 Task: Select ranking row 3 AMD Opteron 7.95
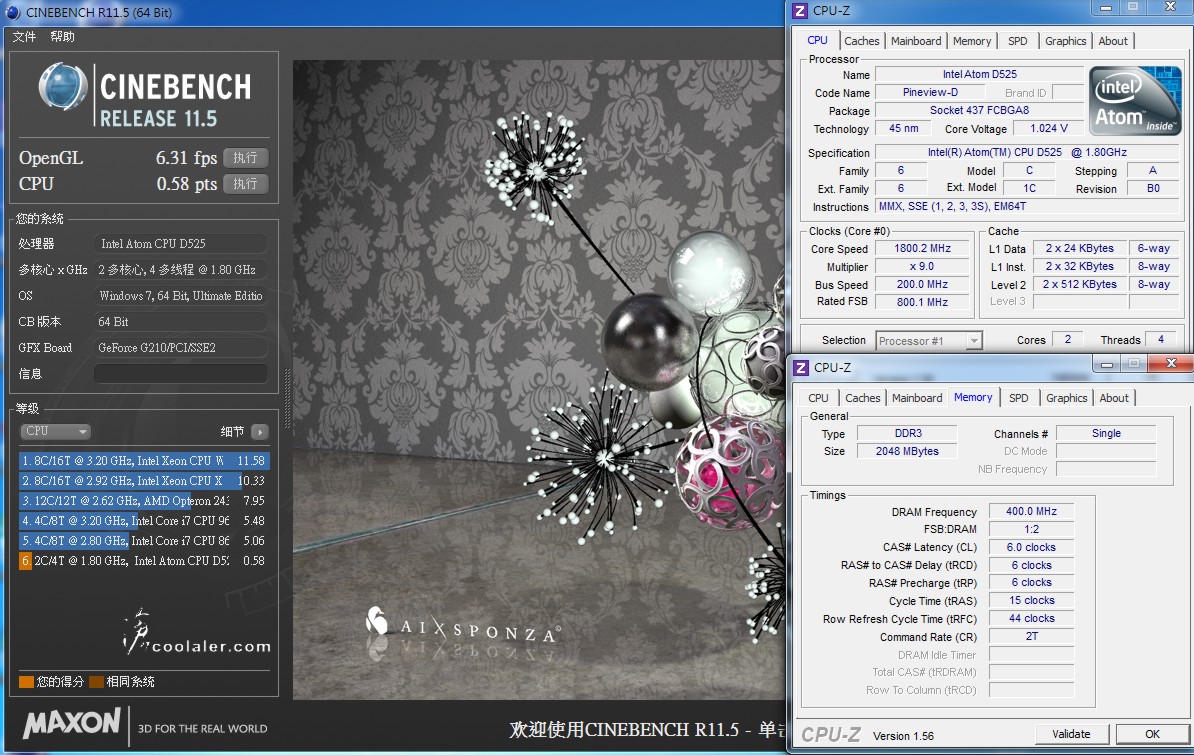[144, 501]
